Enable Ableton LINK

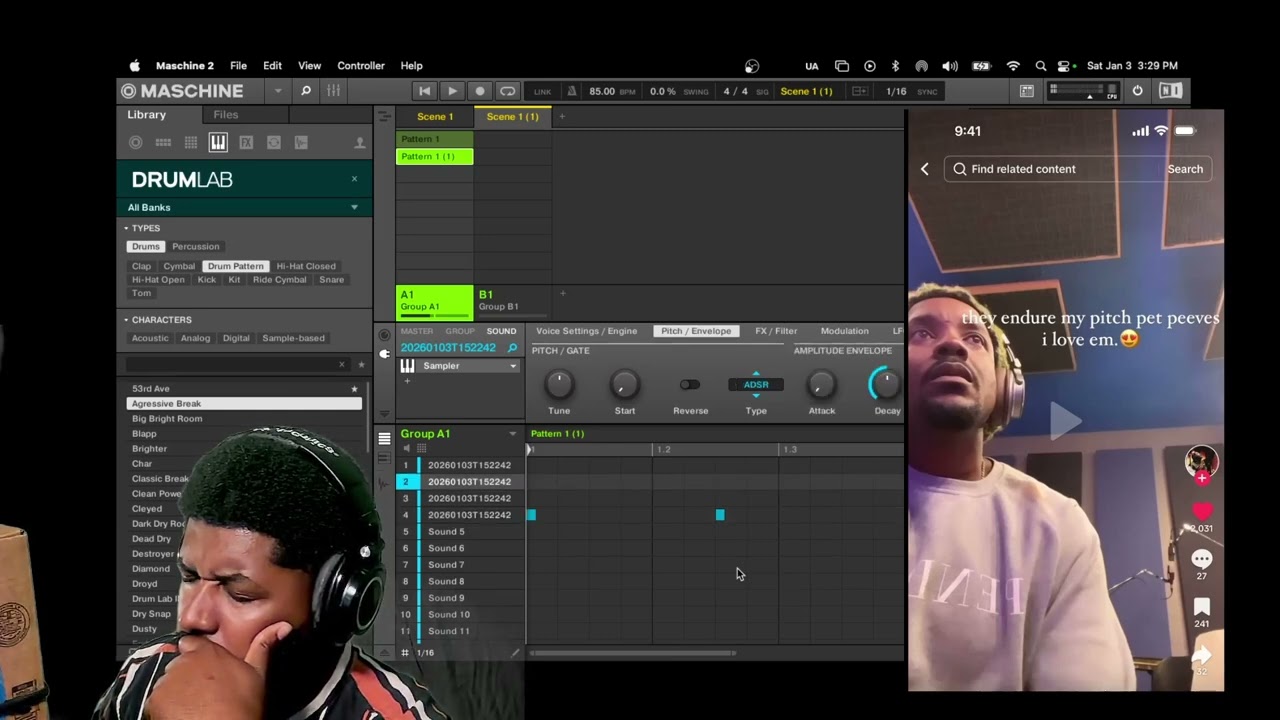[542, 92]
